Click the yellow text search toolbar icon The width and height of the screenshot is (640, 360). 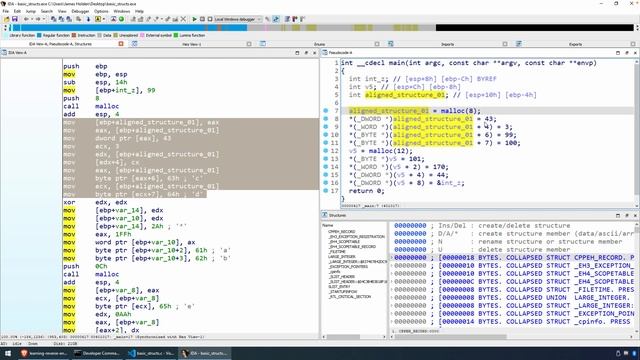click(98, 19)
